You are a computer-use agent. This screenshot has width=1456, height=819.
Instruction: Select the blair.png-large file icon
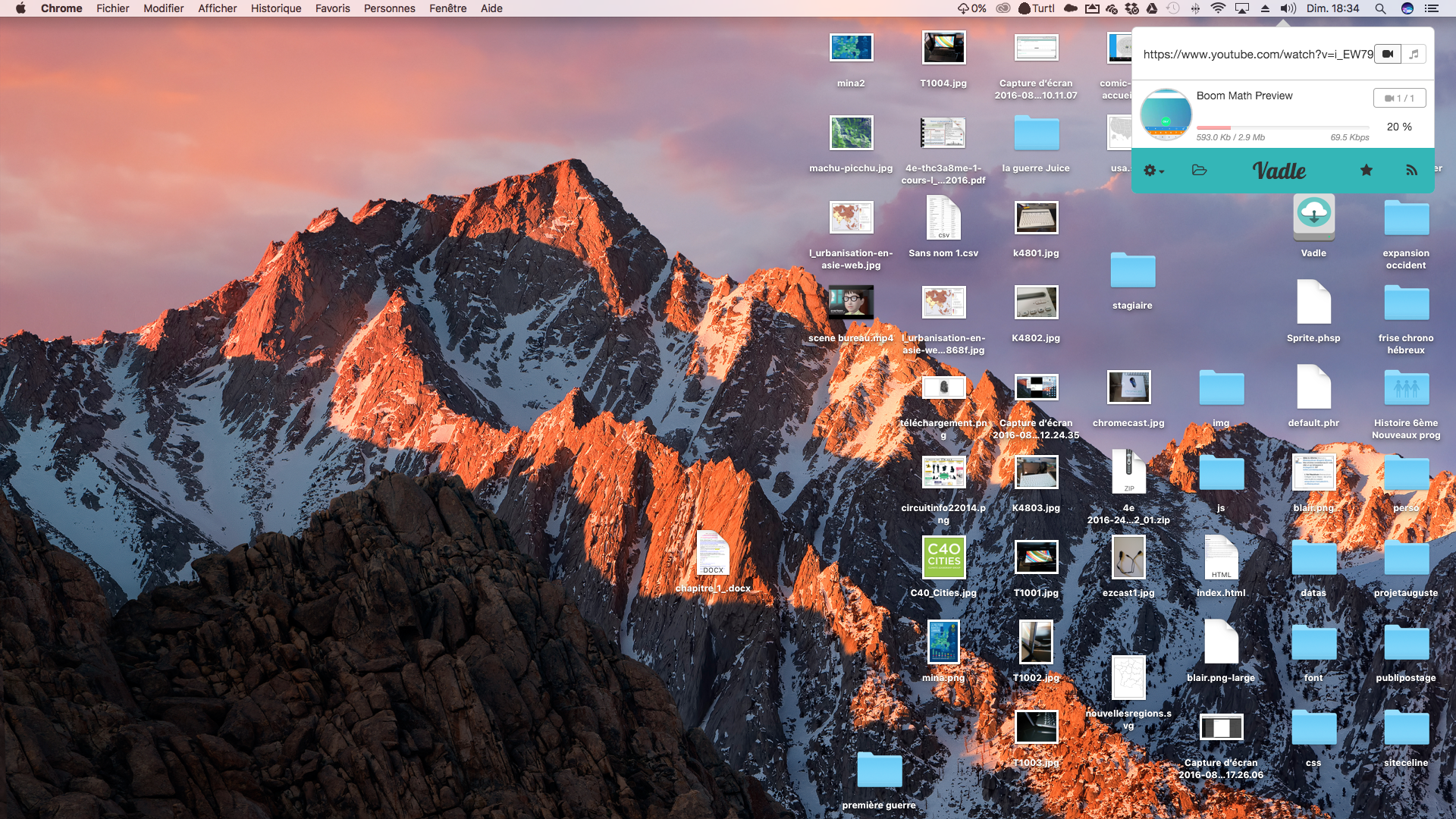1221,642
